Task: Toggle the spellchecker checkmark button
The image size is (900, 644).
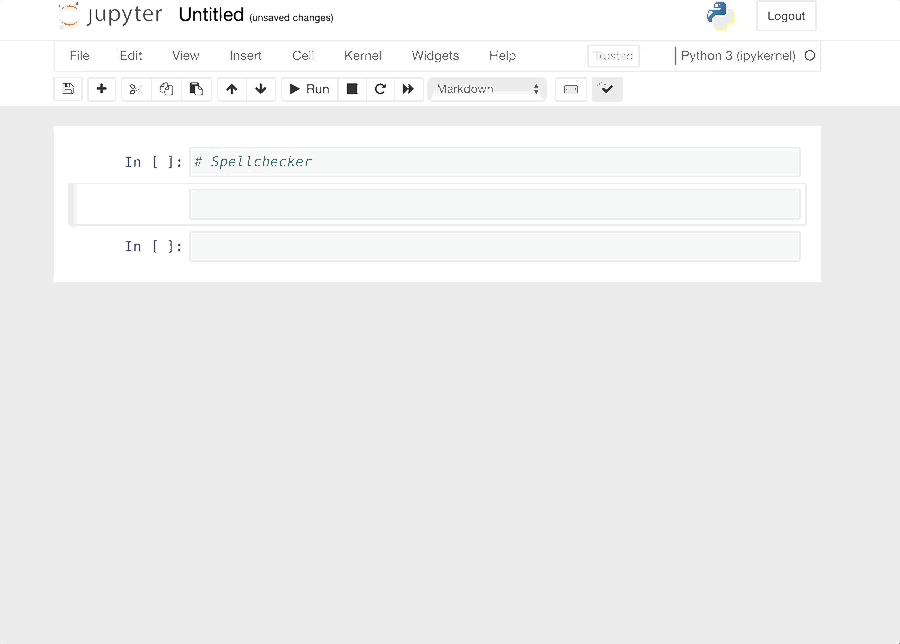Action: tap(607, 89)
